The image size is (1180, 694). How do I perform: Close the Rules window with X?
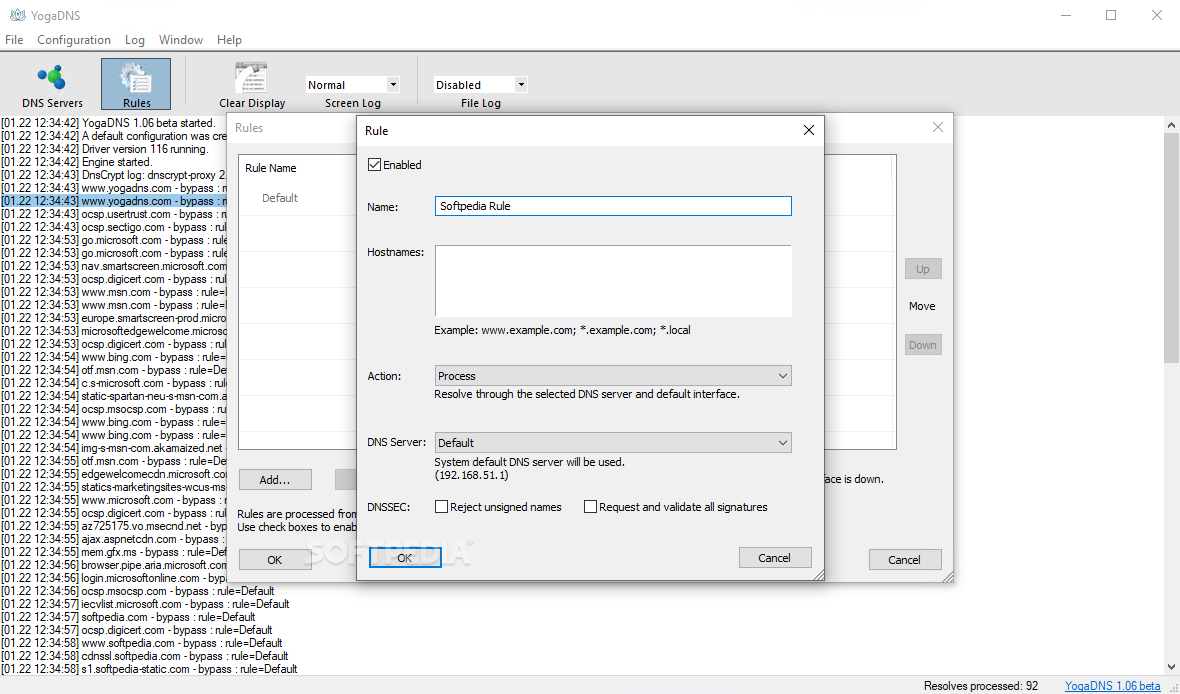click(x=937, y=128)
